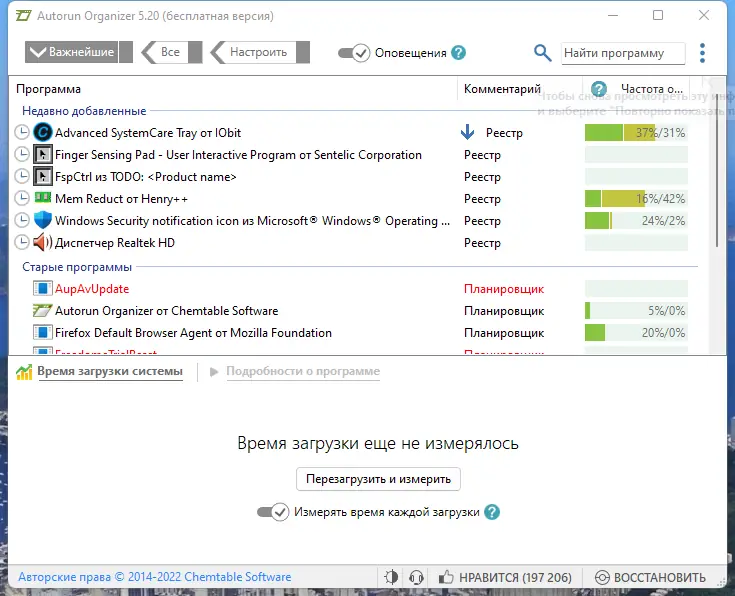This screenshot has height=596, width=735.
Task: Select Диспетчер Realtek HD row text
Action: tap(115, 243)
